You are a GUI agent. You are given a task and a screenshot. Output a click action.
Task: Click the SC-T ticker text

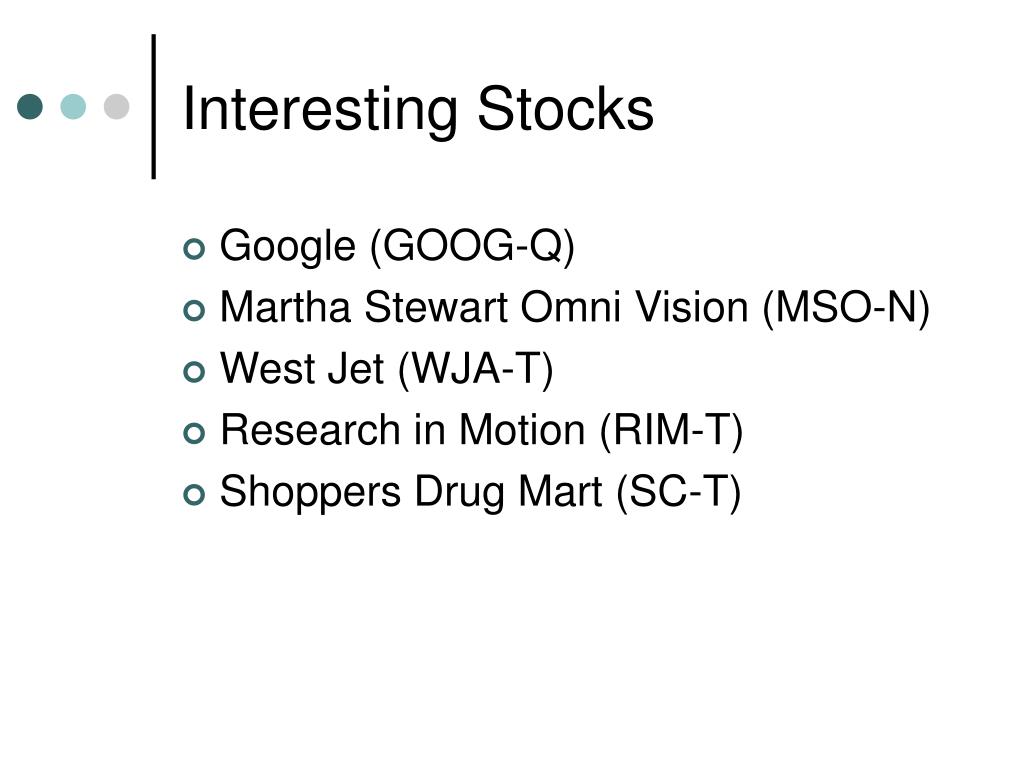tap(679, 492)
